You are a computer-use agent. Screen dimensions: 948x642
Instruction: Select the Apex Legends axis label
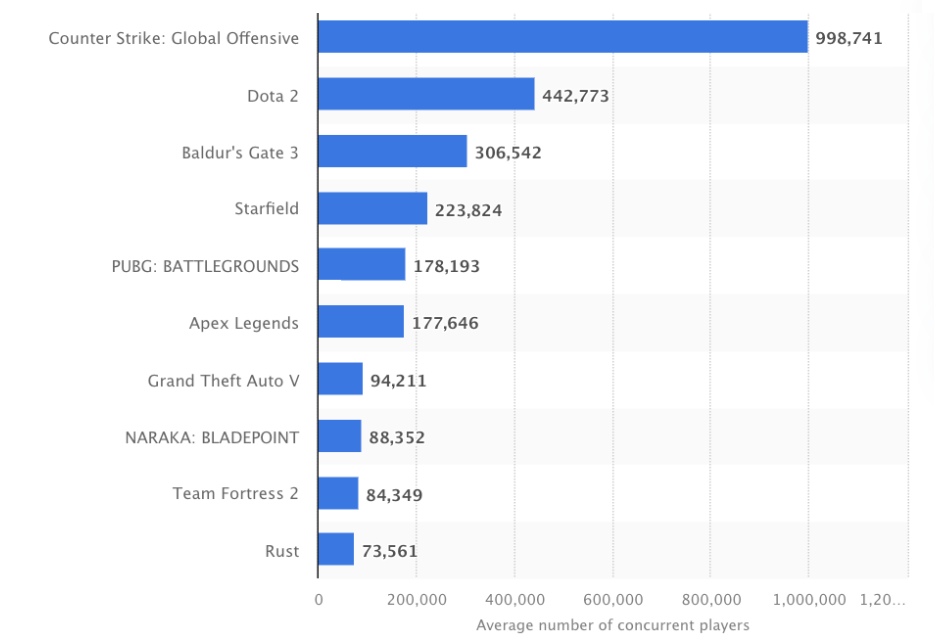pos(243,323)
